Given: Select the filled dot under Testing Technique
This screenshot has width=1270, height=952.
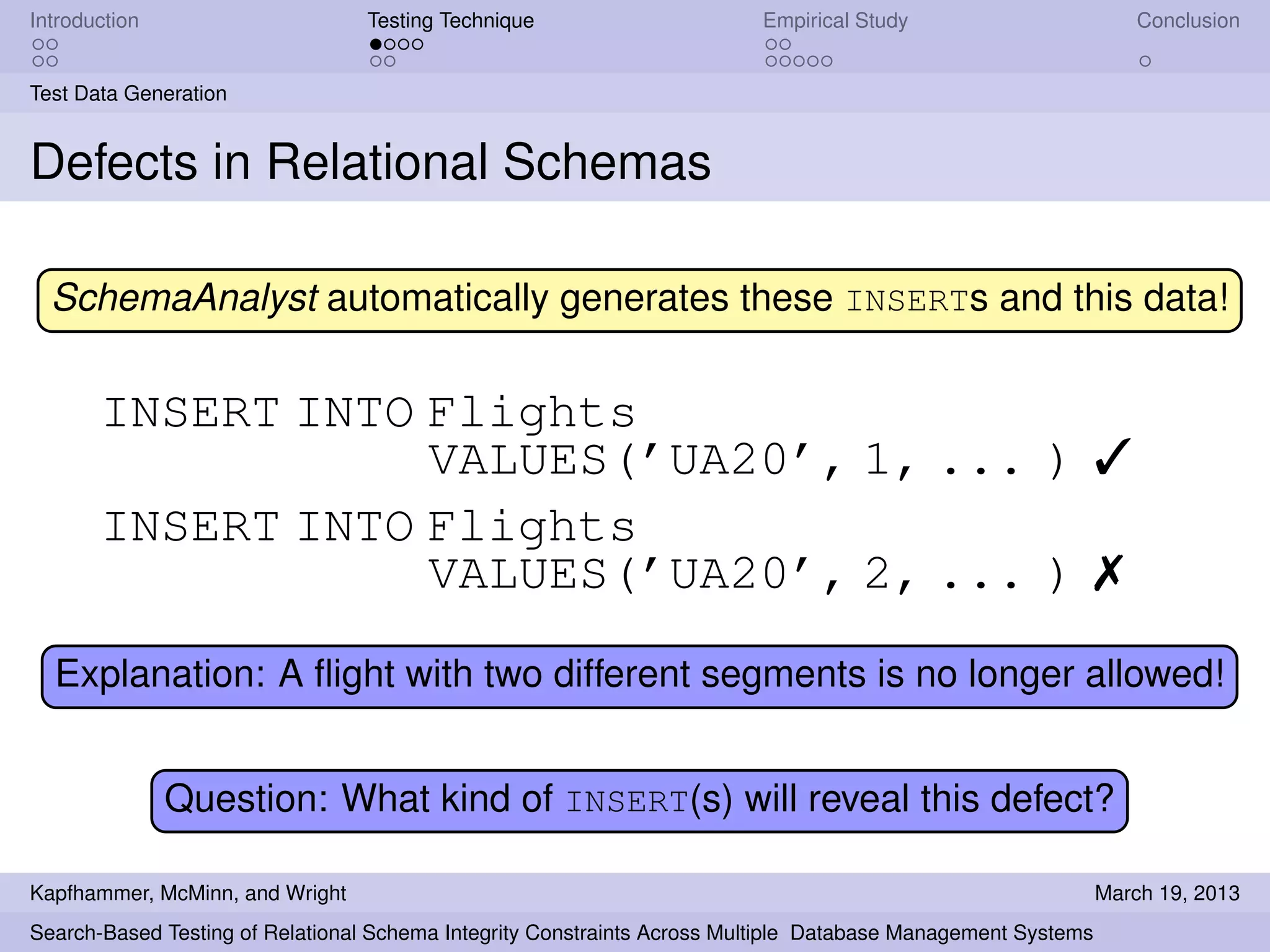Looking at the screenshot, I should coord(376,45).
